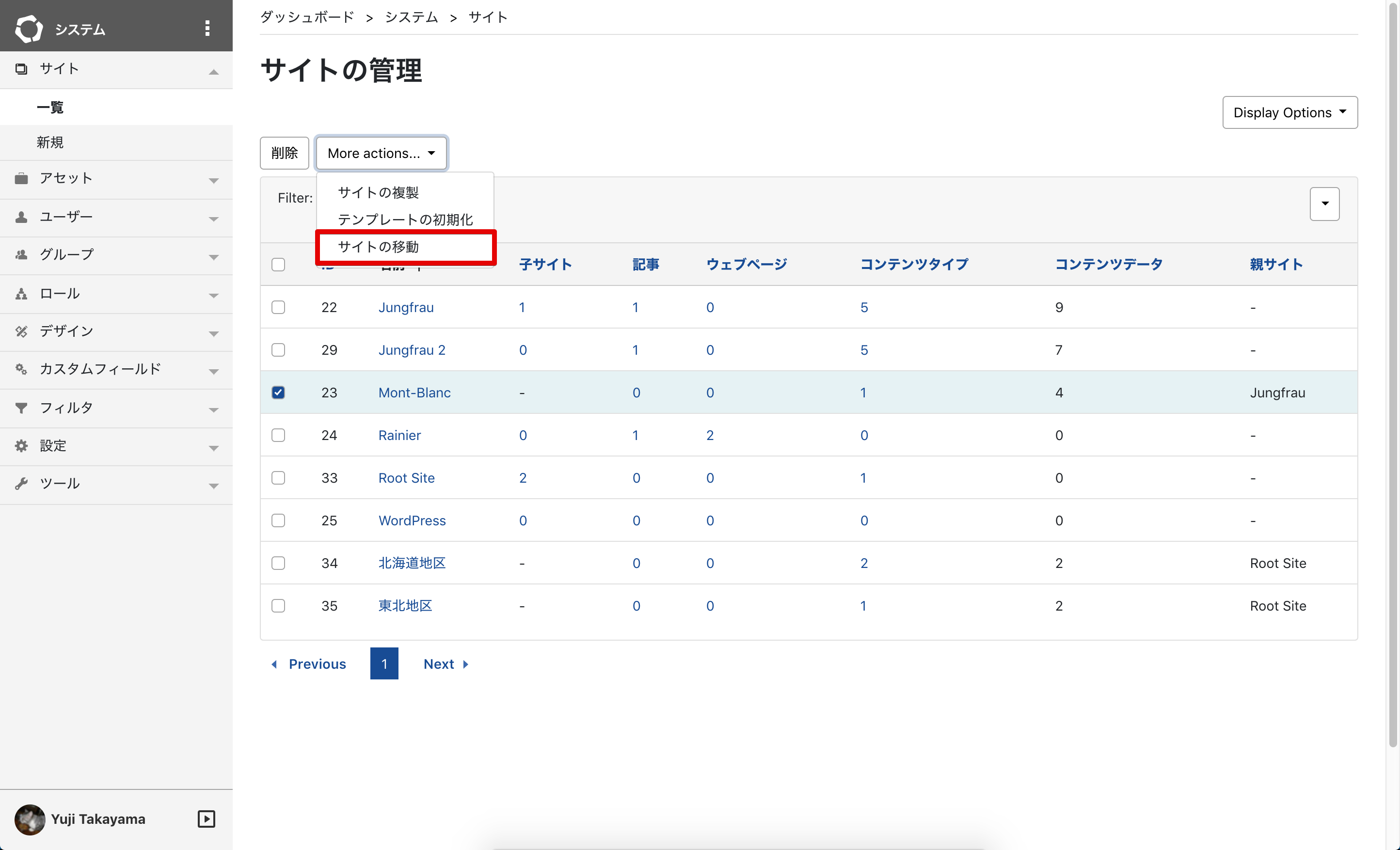
Task: Click the アセット briefcase icon
Action: pyautogui.click(x=22, y=178)
